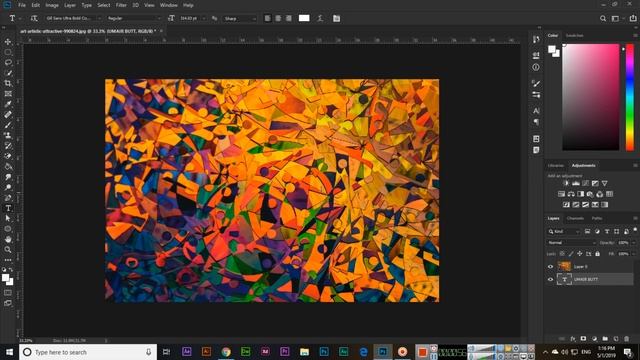This screenshot has height=360, width=640.
Task: Open the Image menu
Action: coord(52,5)
